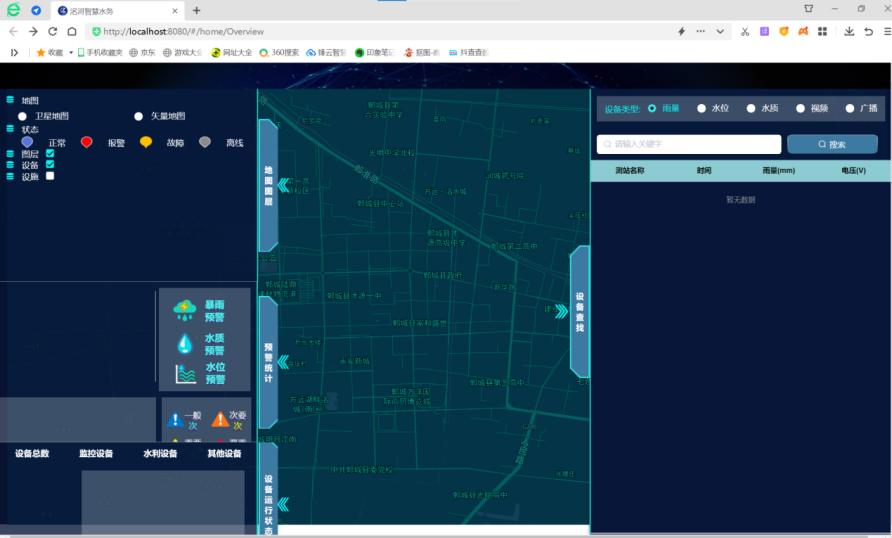Collapse the 预警统计 side panel
The image size is (892, 538).
click(268, 361)
